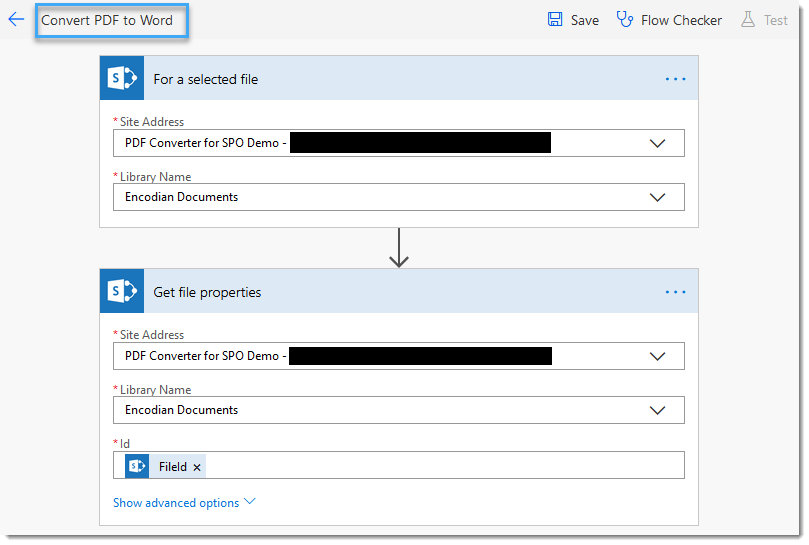Expand Library Name dropdown in For a selected file
809x545 pixels.
657,197
